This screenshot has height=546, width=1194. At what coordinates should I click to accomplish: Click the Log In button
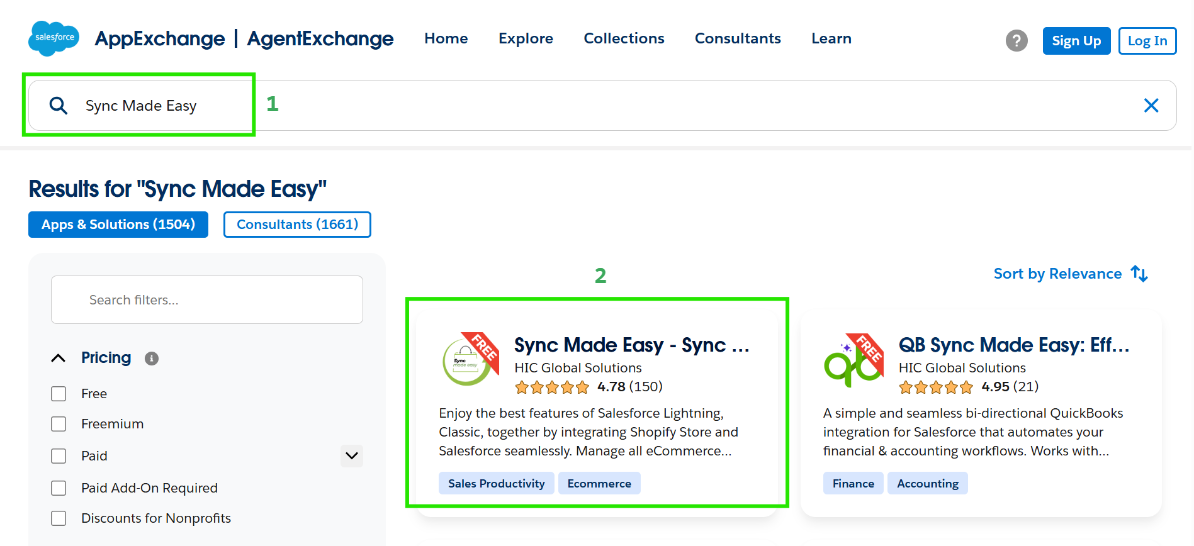[1147, 41]
